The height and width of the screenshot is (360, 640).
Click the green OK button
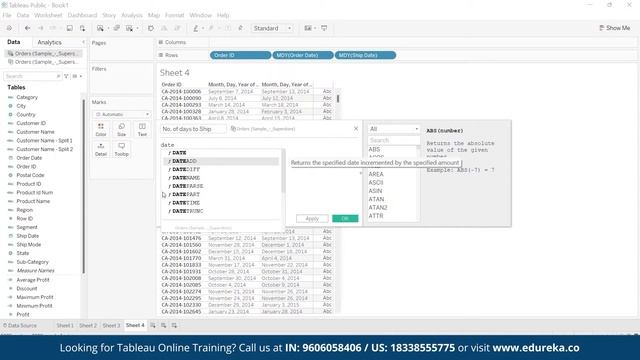click(345, 218)
